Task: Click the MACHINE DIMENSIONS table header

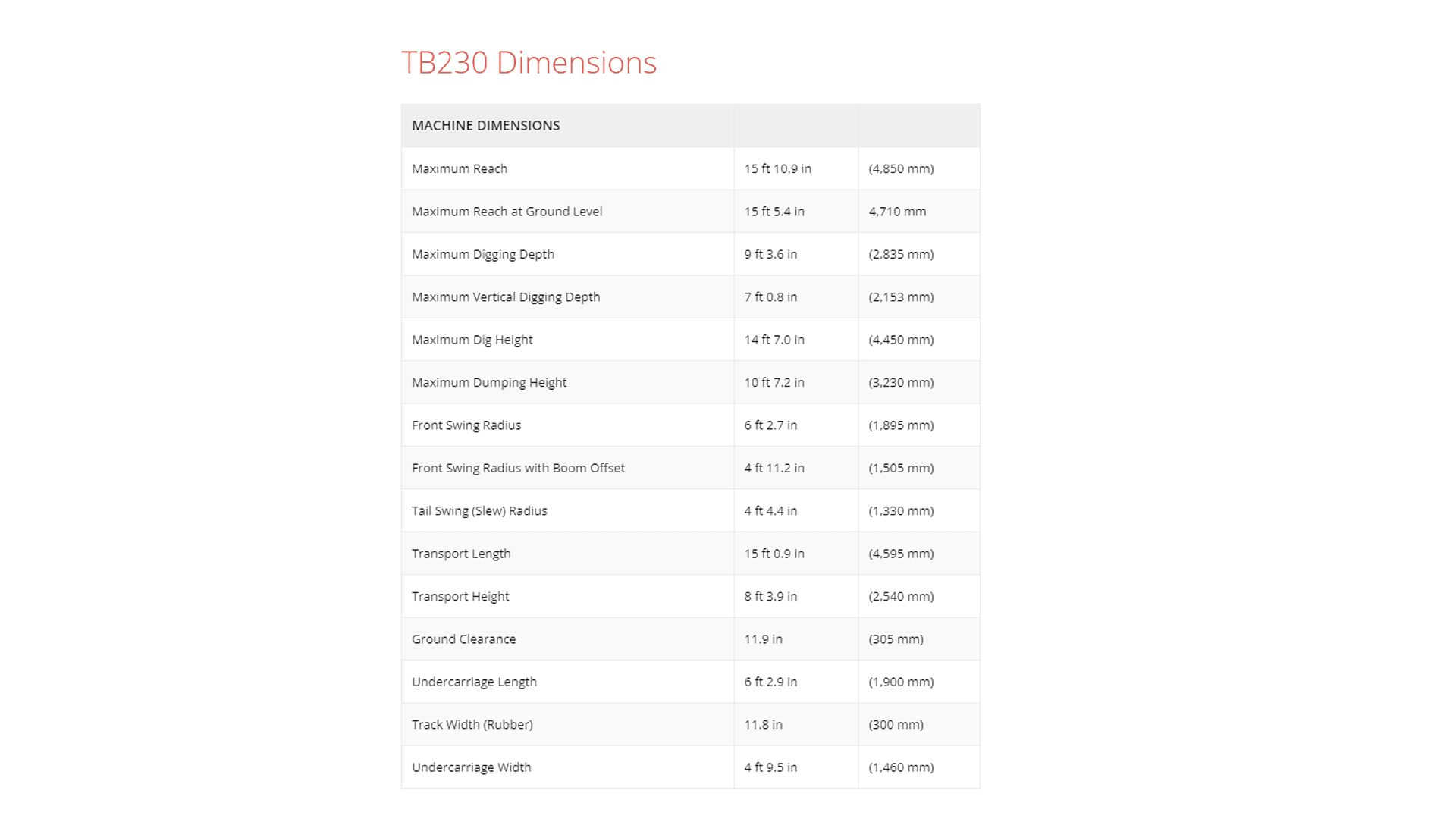Action: [x=485, y=126]
